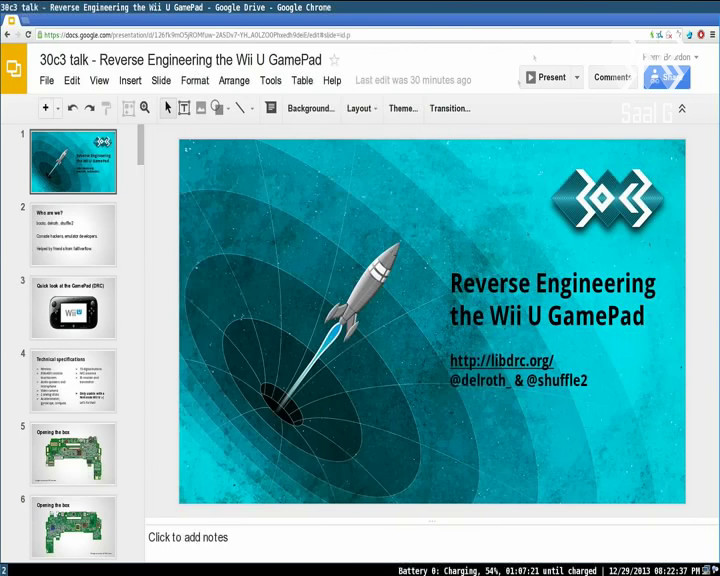The height and width of the screenshot is (576, 720).
Task: Click the rocket image on the slide
Action: pyautogui.click(x=340, y=326)
